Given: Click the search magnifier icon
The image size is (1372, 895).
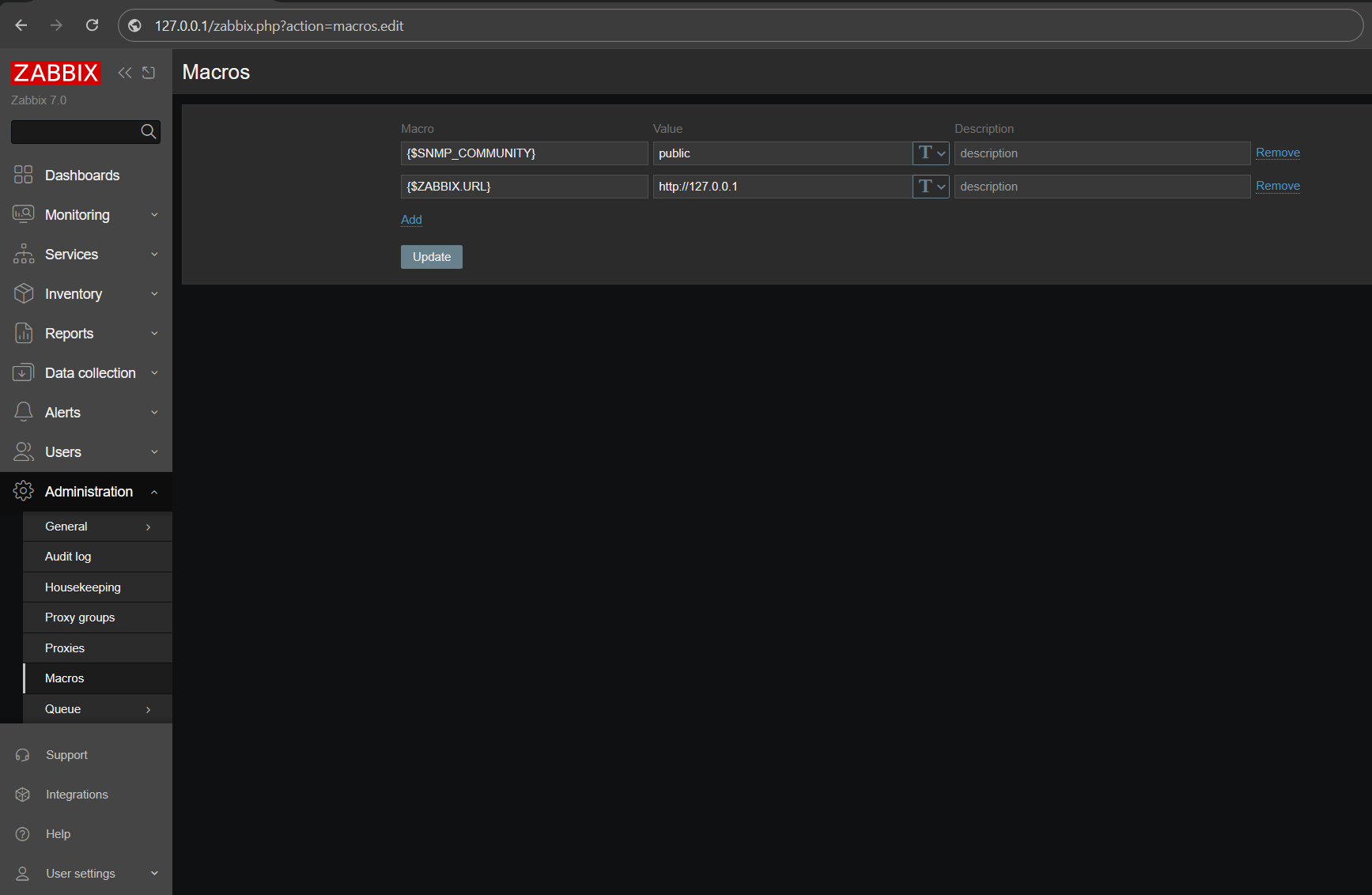Looking at the screenshot, I should pyautogui.click(x=148, y=131).
